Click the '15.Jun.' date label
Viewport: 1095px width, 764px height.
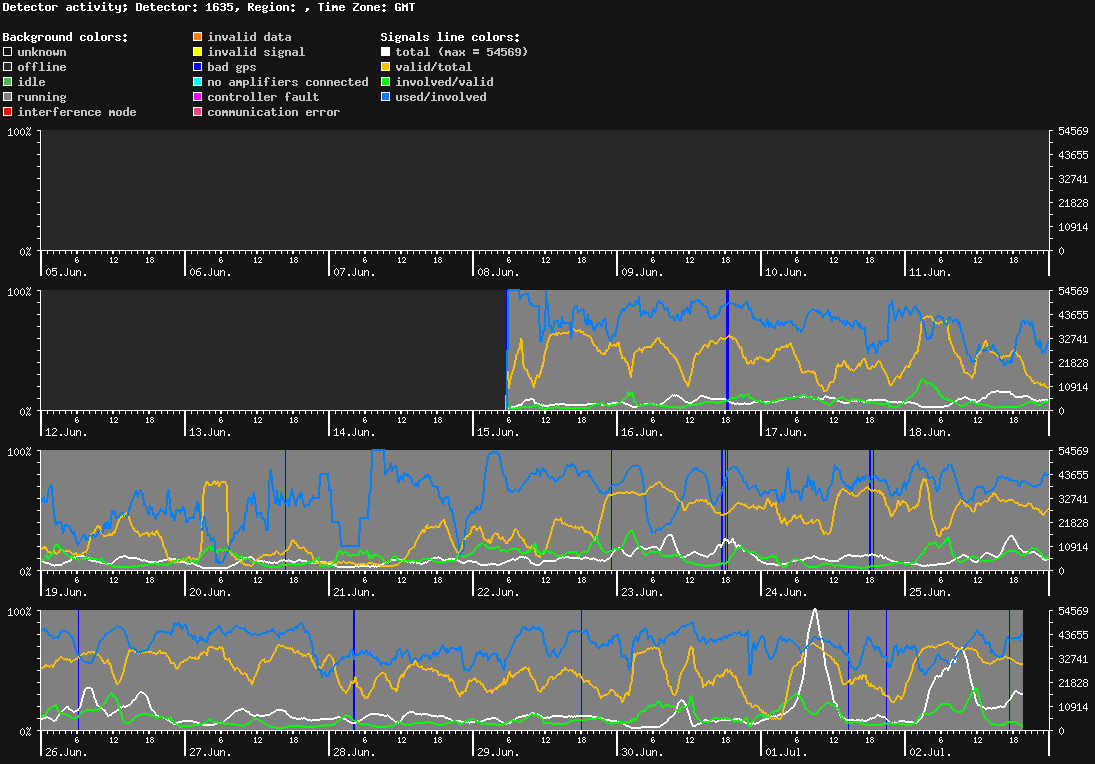pyautogui.click(x=498, y=432)
